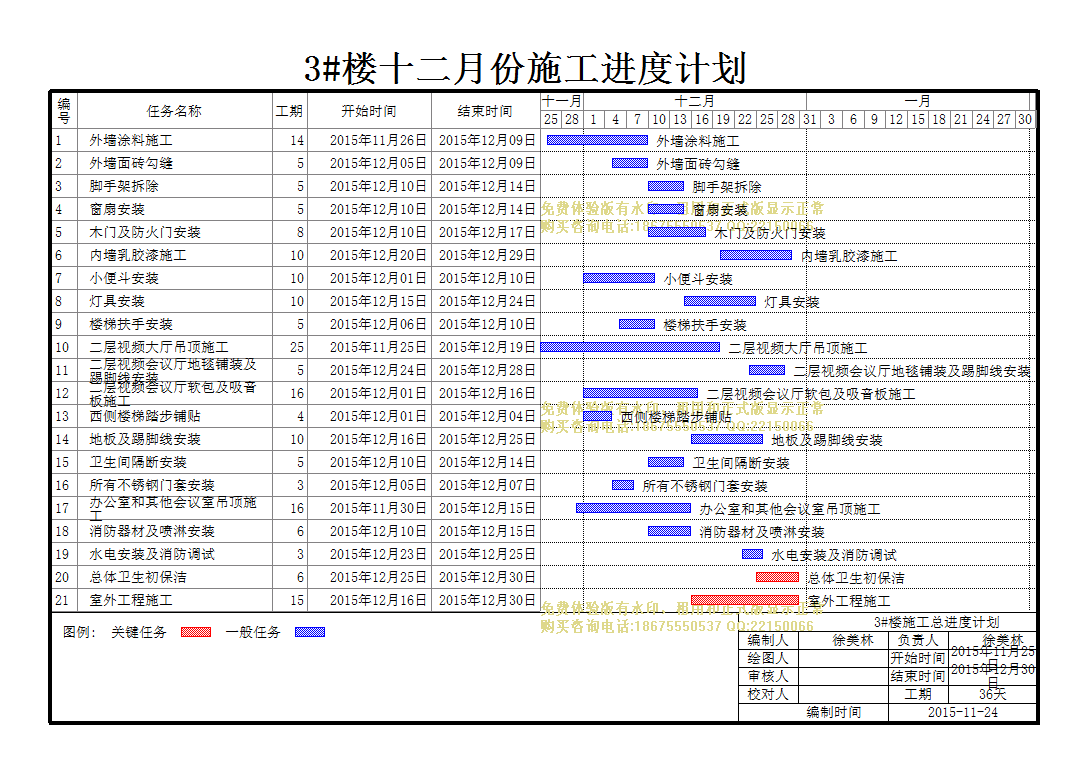Click the 编制时间 label in footer

834,712
